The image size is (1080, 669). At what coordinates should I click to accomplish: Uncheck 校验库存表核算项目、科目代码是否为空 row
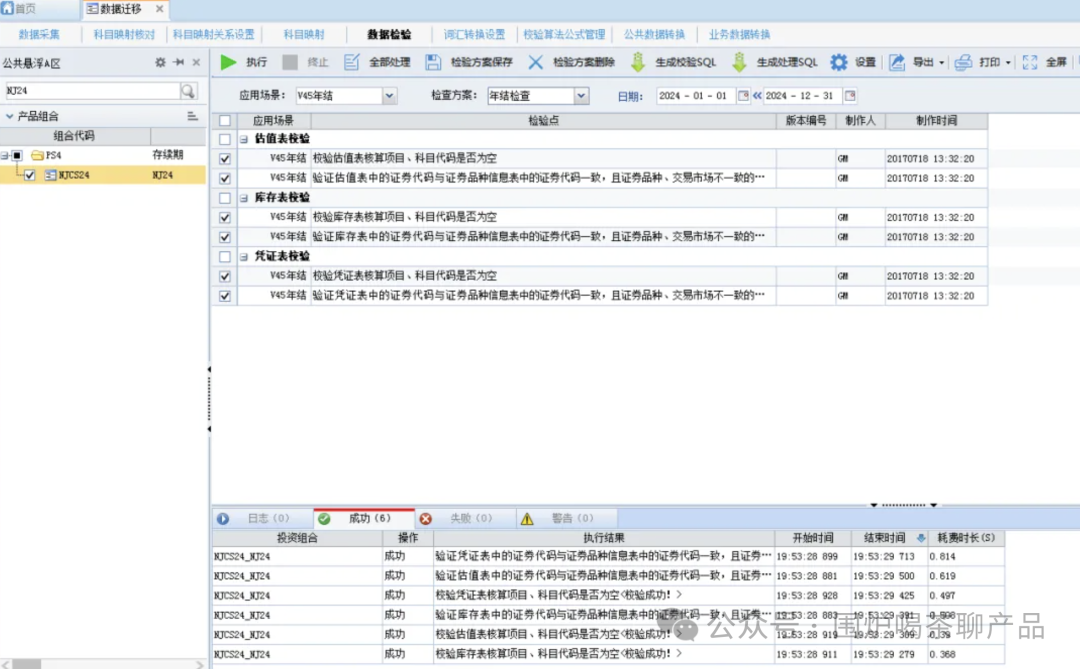(x=225, y=217)
